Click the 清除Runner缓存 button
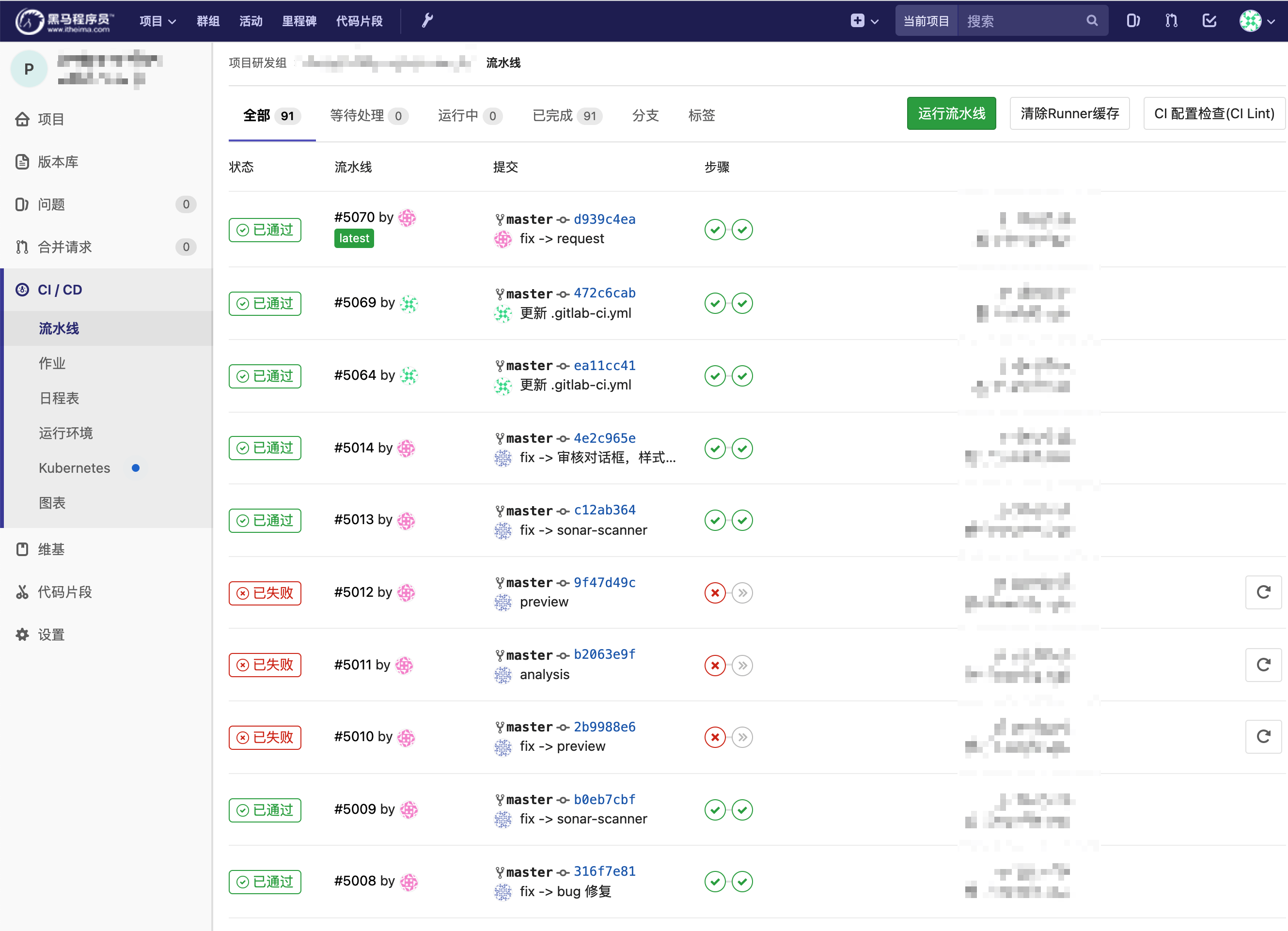This screenshot has height=931, width=1288. 1069,113
